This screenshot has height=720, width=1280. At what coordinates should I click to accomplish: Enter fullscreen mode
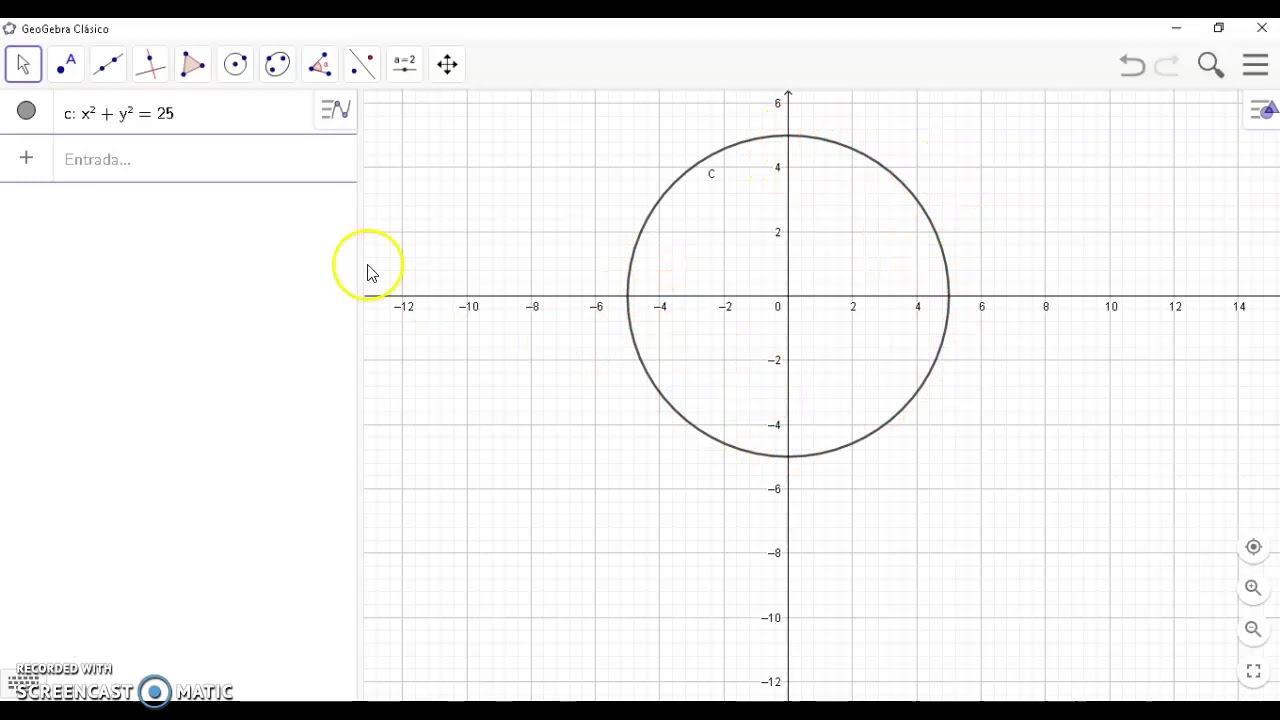[x=1253, y=671]
